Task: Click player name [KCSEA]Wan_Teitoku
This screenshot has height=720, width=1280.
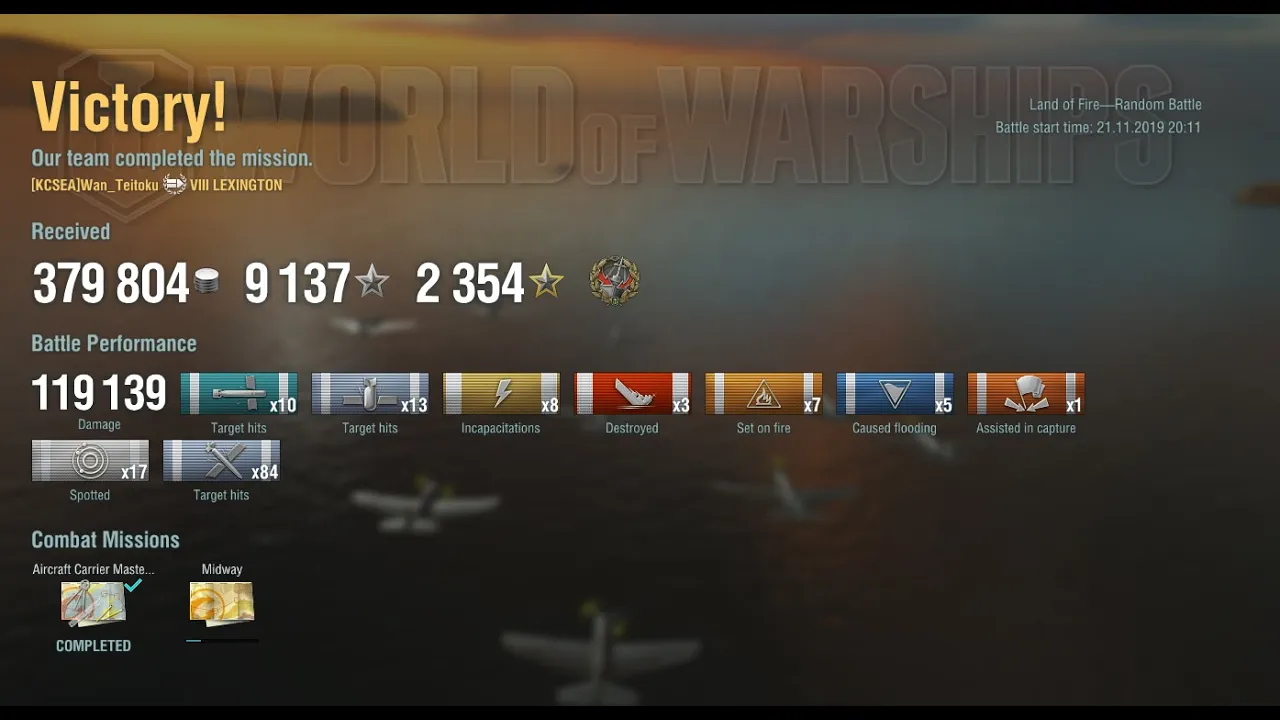Action: pos(95,185)
